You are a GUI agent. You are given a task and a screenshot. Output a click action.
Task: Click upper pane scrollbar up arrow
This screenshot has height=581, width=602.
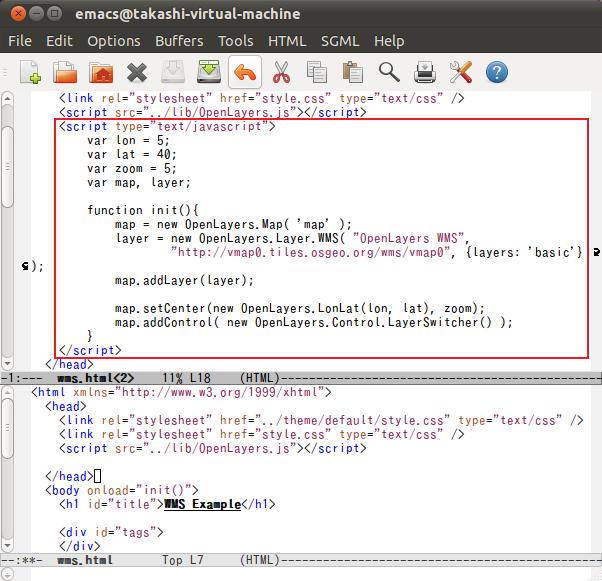[x=7, y=99]
